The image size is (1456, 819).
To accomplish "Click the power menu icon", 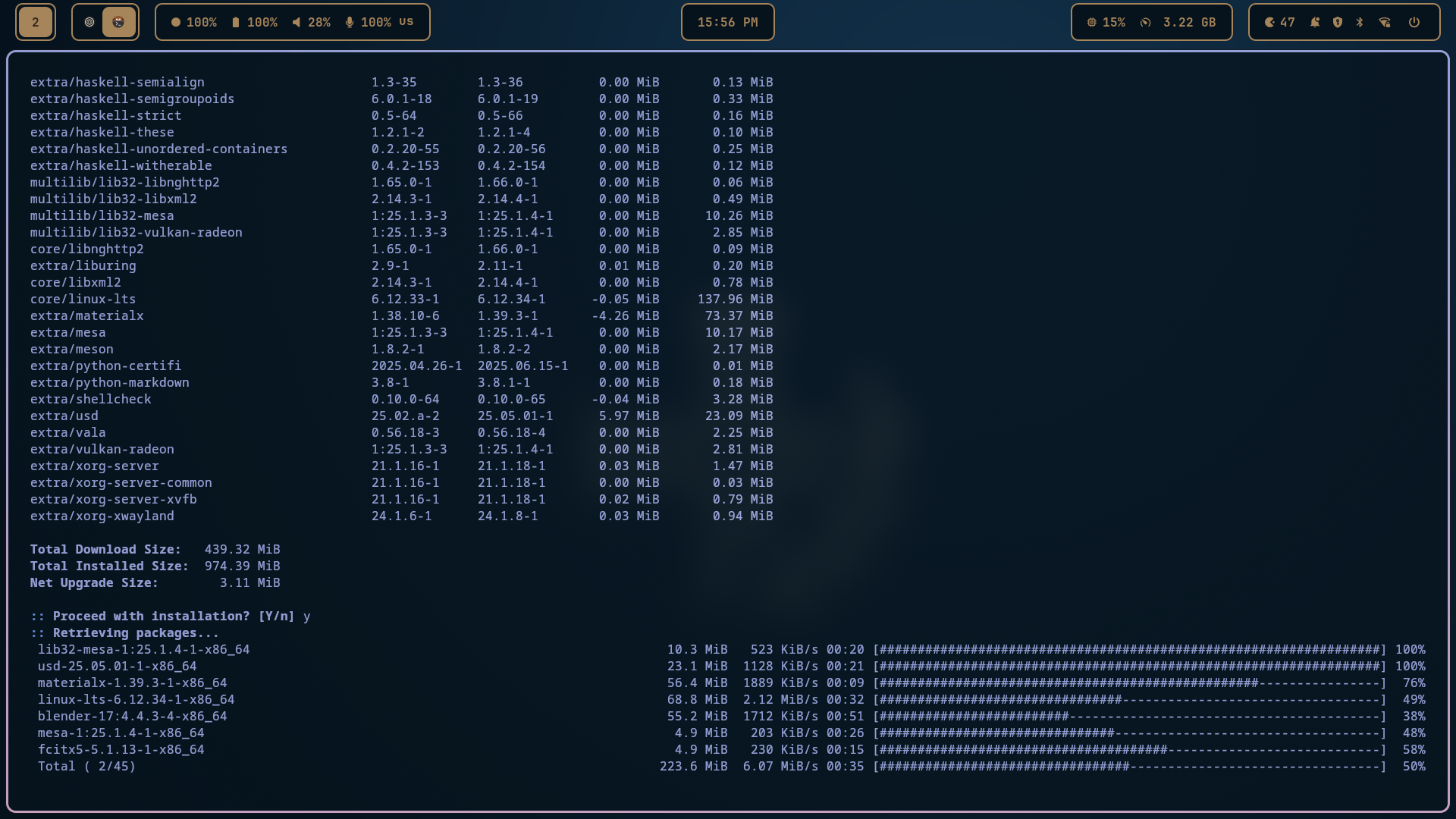I will pyautogui.click(x=1414, y=23).
